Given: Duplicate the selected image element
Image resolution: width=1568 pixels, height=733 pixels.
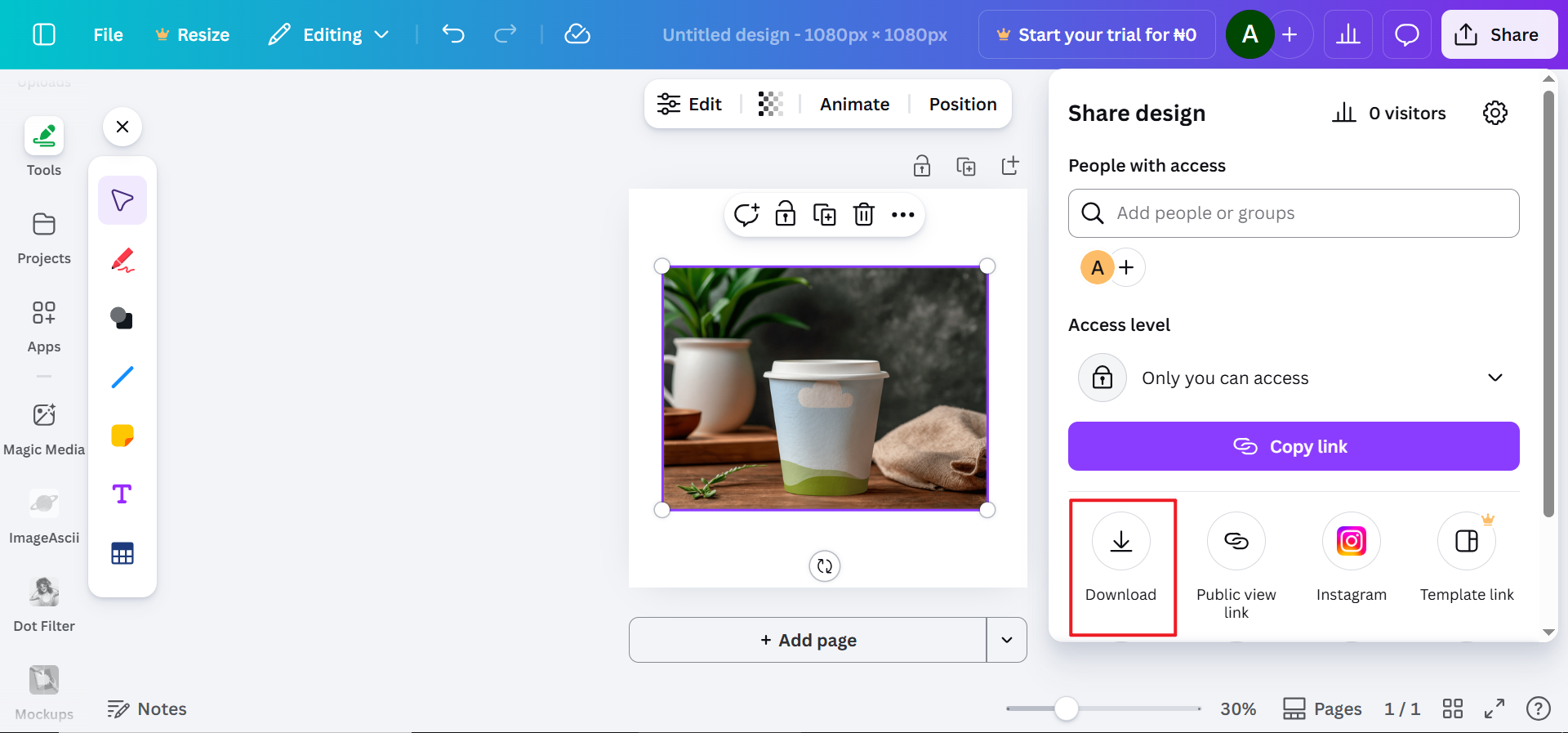Looking at the screenshot, I should (x=825, y=215).
